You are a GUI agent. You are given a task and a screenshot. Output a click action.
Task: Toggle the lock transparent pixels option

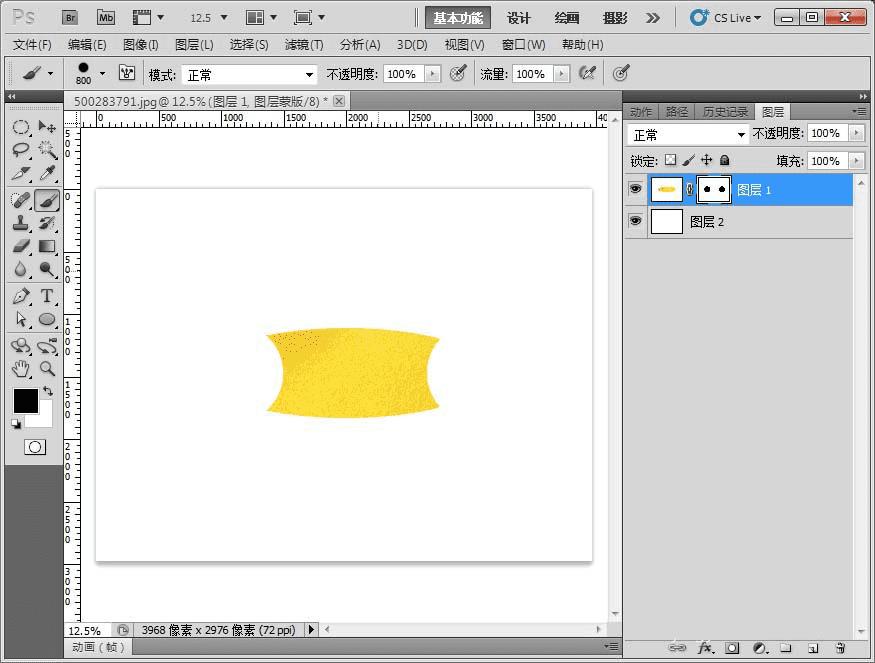670,160
